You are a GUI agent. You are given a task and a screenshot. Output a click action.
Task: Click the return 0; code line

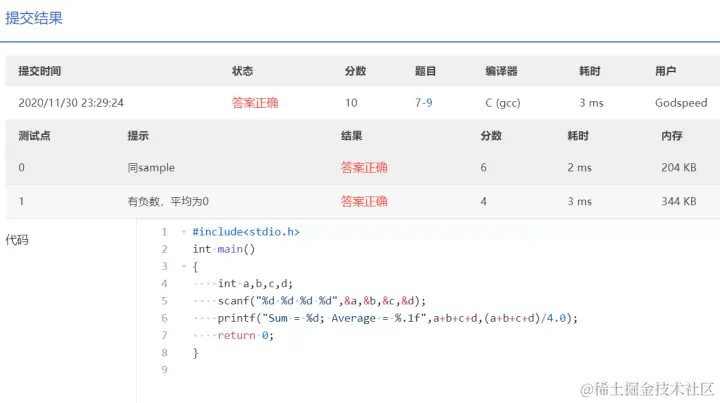[245, 336]
